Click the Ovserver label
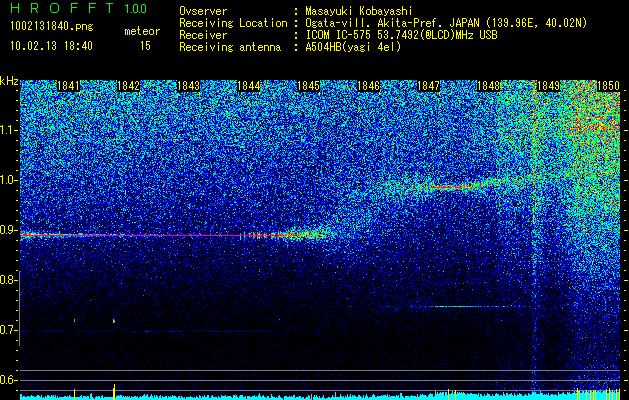 pos(203,11)
